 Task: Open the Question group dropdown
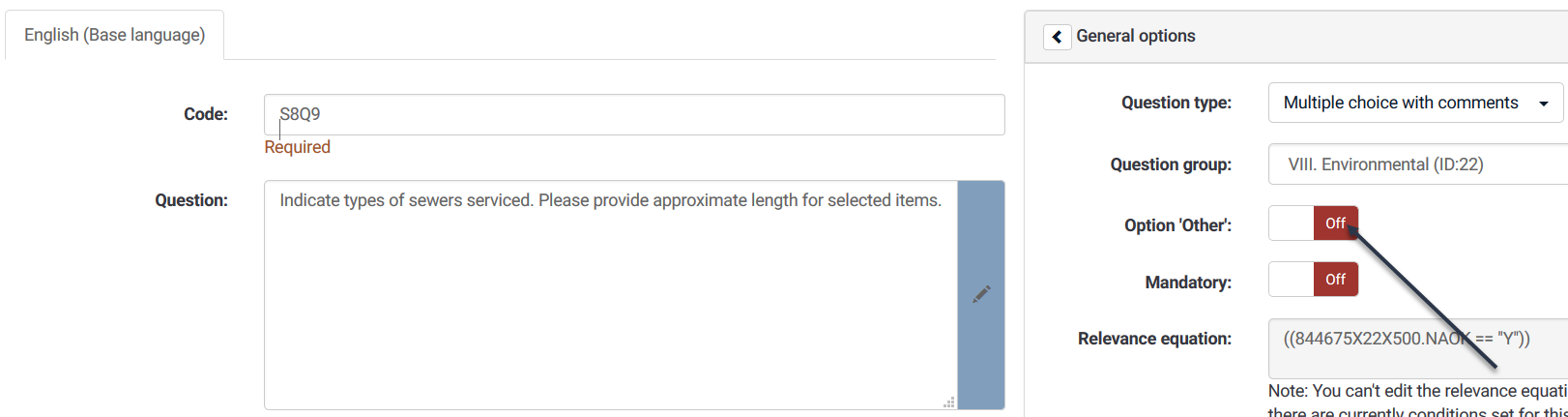(1417, 164)
